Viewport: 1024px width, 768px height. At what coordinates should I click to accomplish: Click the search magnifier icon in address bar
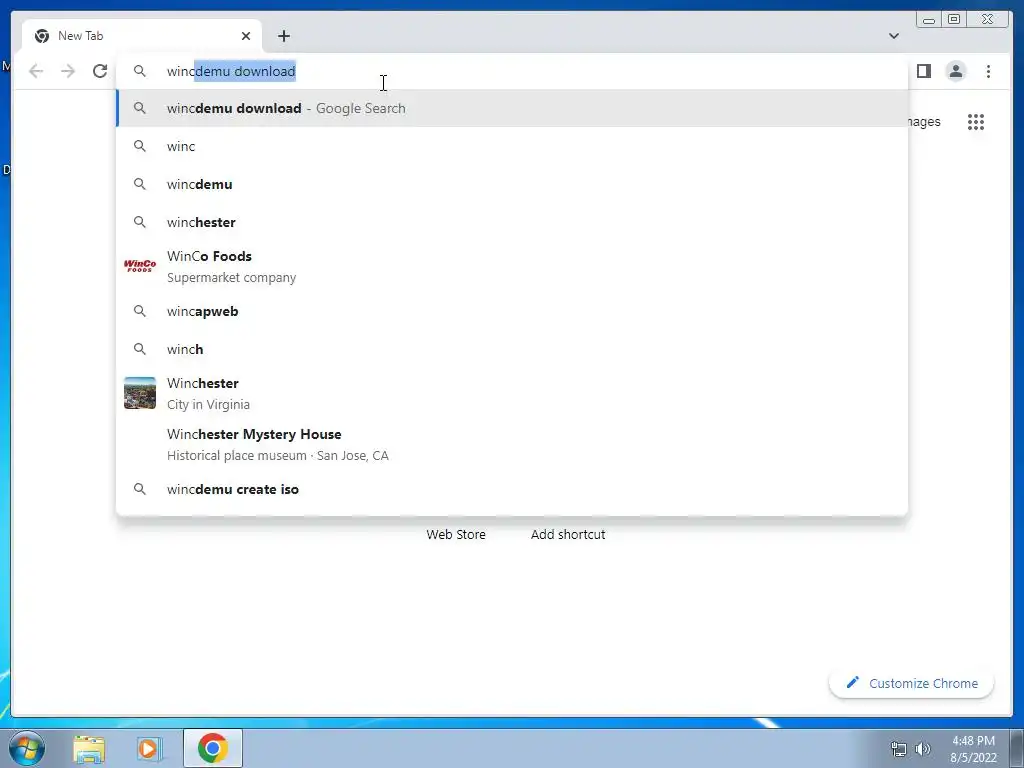pyautogui.click(x=140, y=71)
